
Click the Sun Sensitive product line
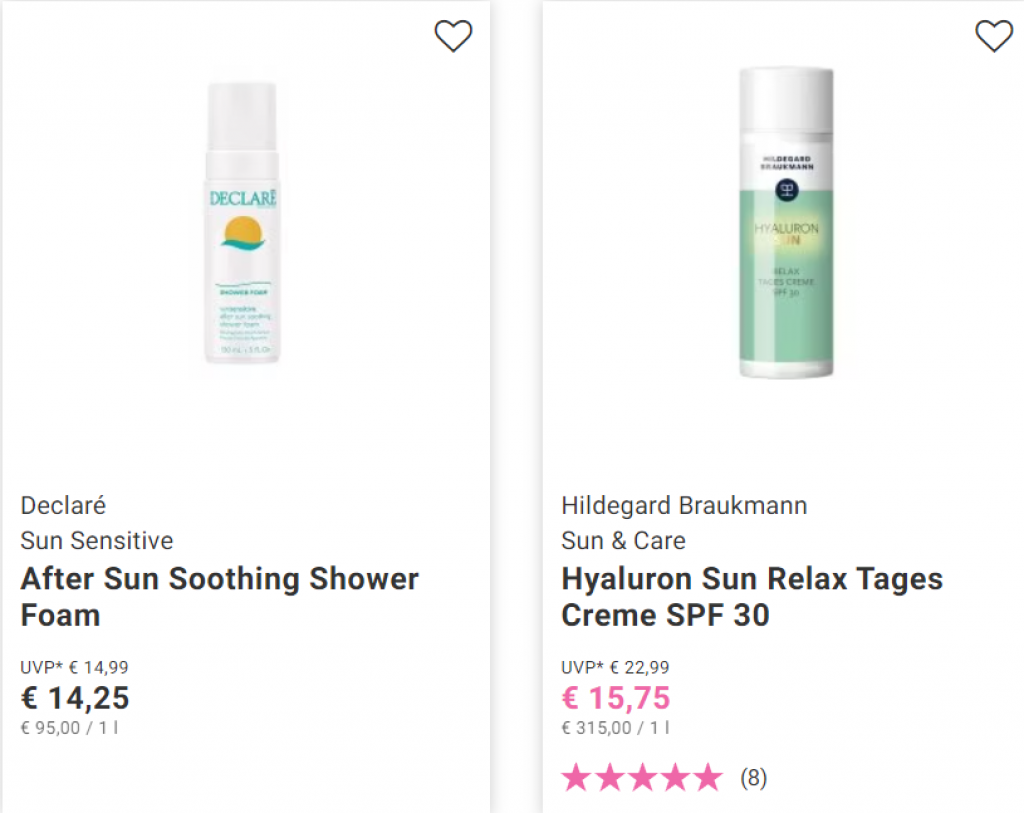click(x=97, y=541)
